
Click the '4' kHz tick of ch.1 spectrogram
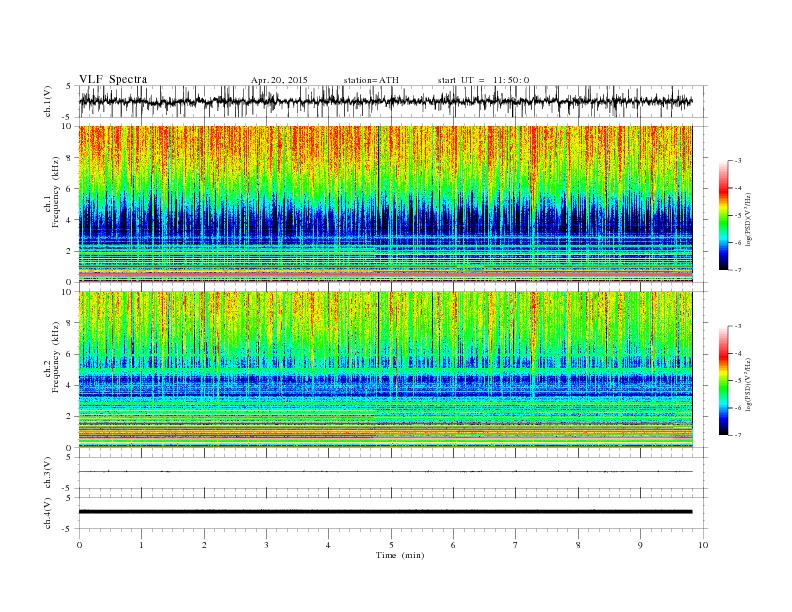pyautogui.click(x=70, y=220)
